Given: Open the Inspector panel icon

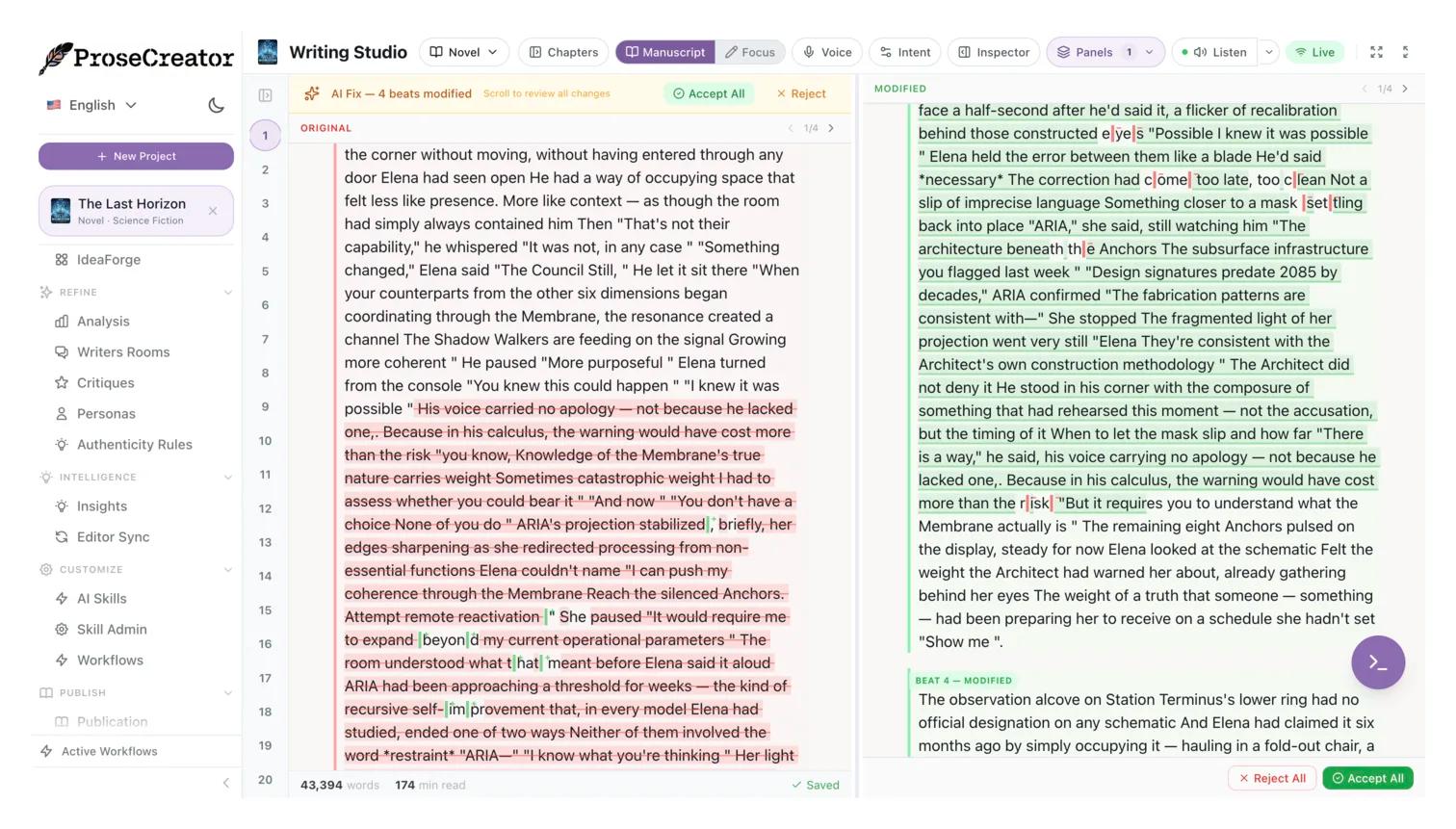Looking at the screenshot, I should point(967,52).
